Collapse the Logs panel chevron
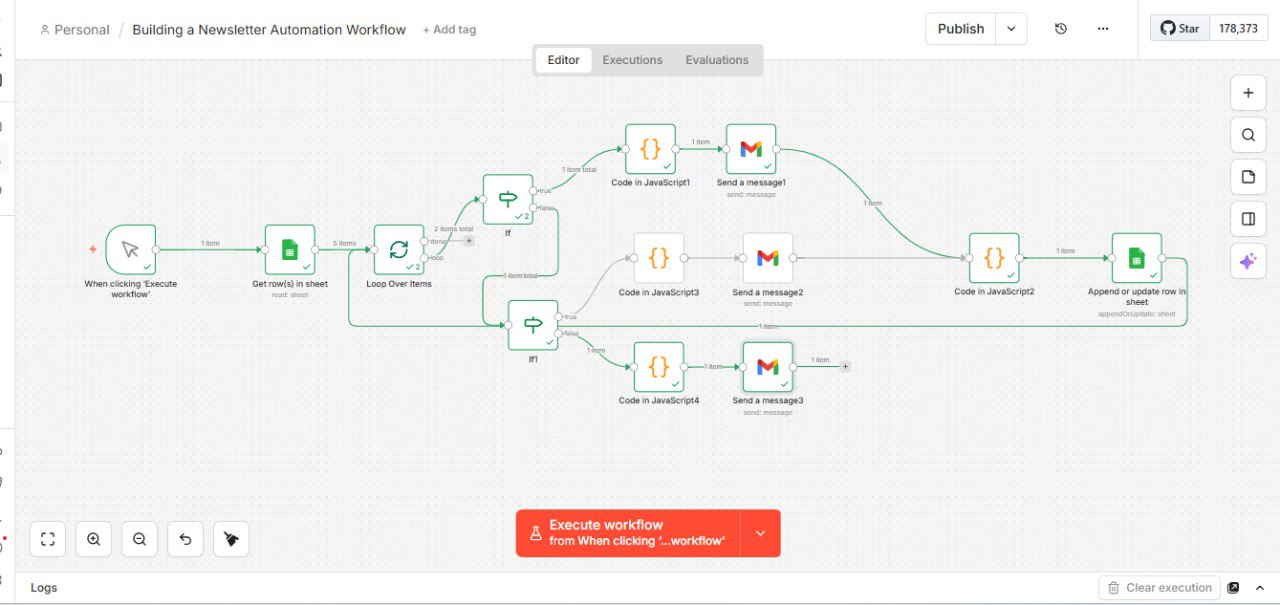The width and height of the screenshot is (1280, 605). coord(1260,588)
